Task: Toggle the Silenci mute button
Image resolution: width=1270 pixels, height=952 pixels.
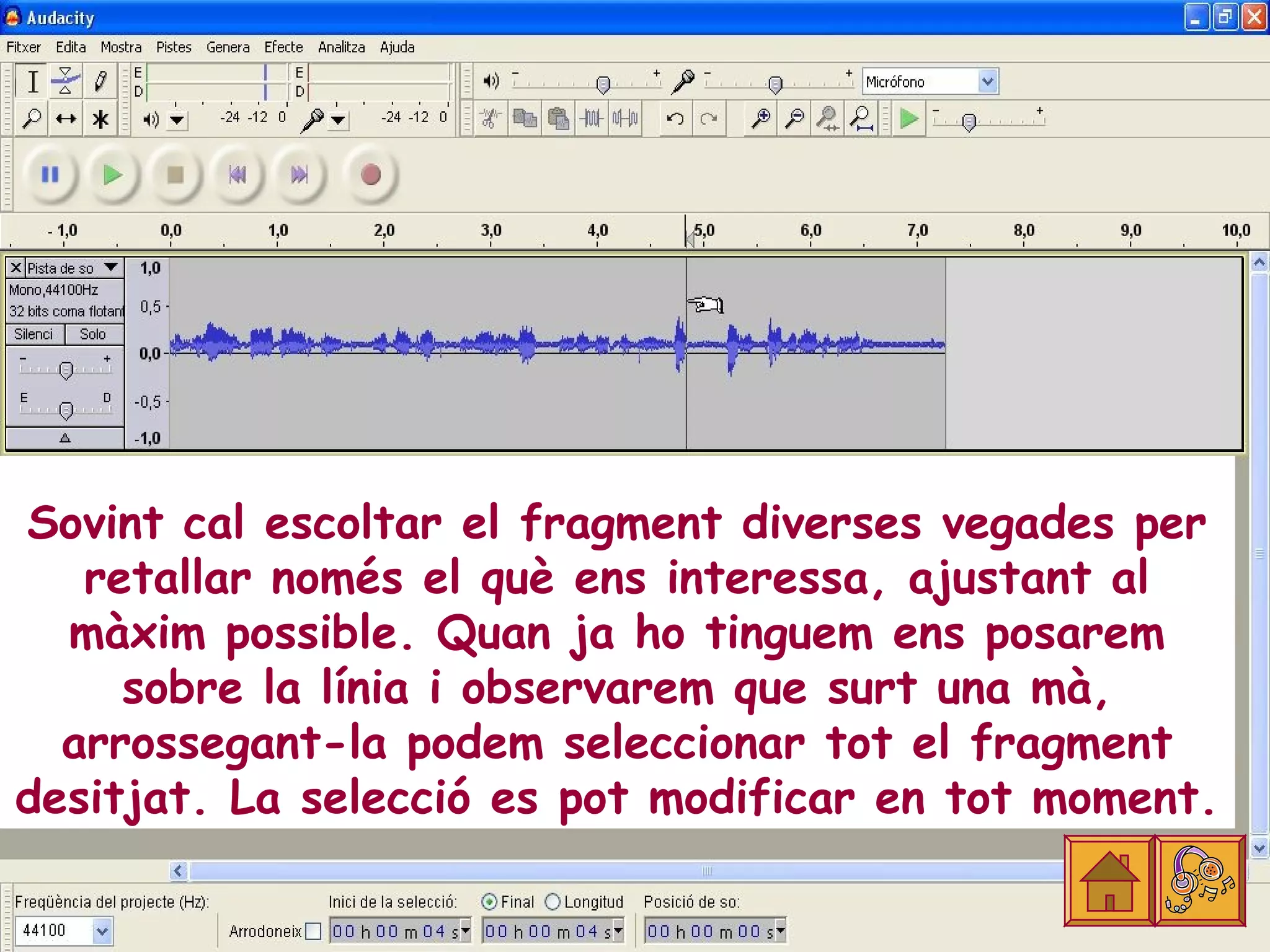Action: point(34,334)
